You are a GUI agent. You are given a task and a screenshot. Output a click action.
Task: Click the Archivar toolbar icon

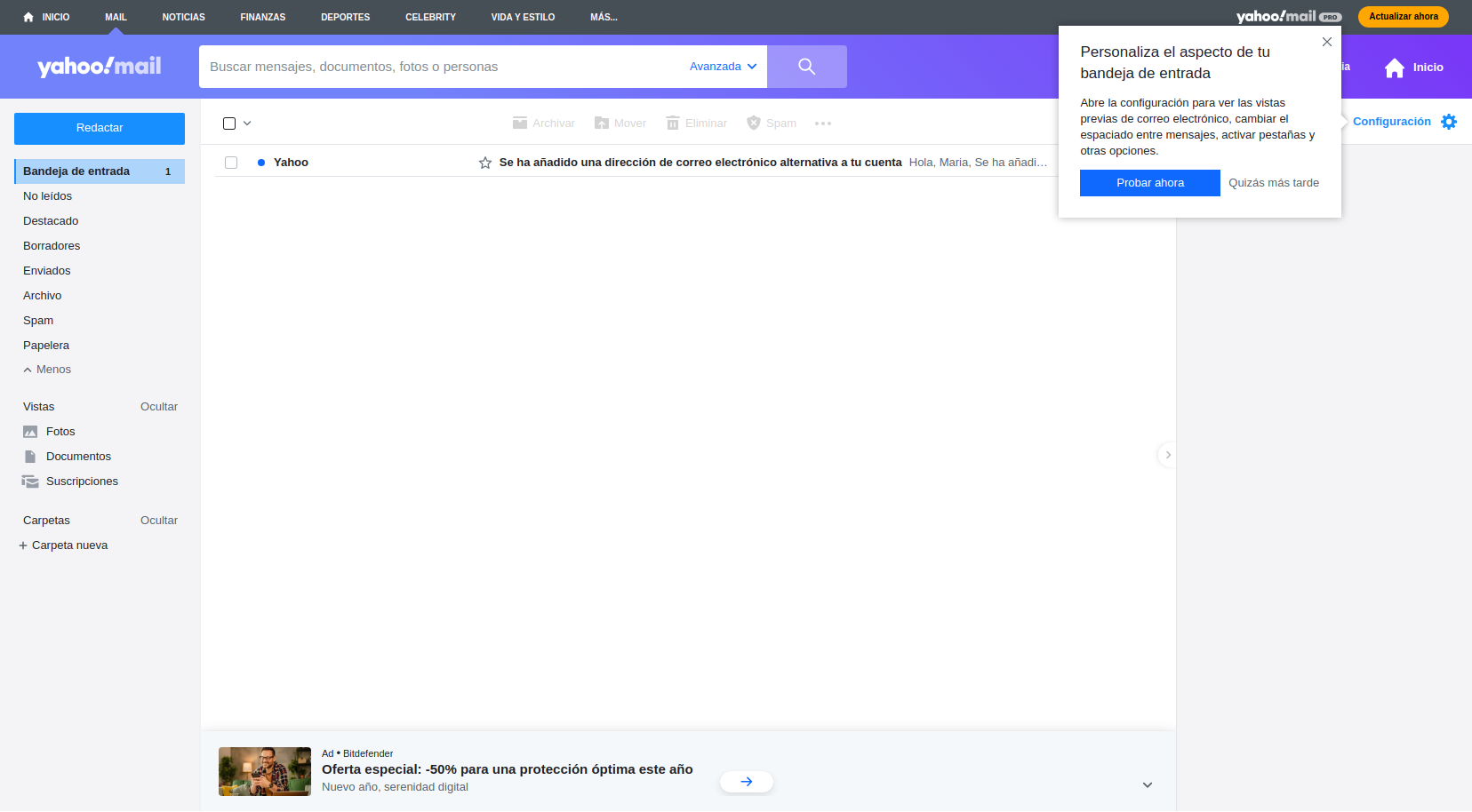520,123
